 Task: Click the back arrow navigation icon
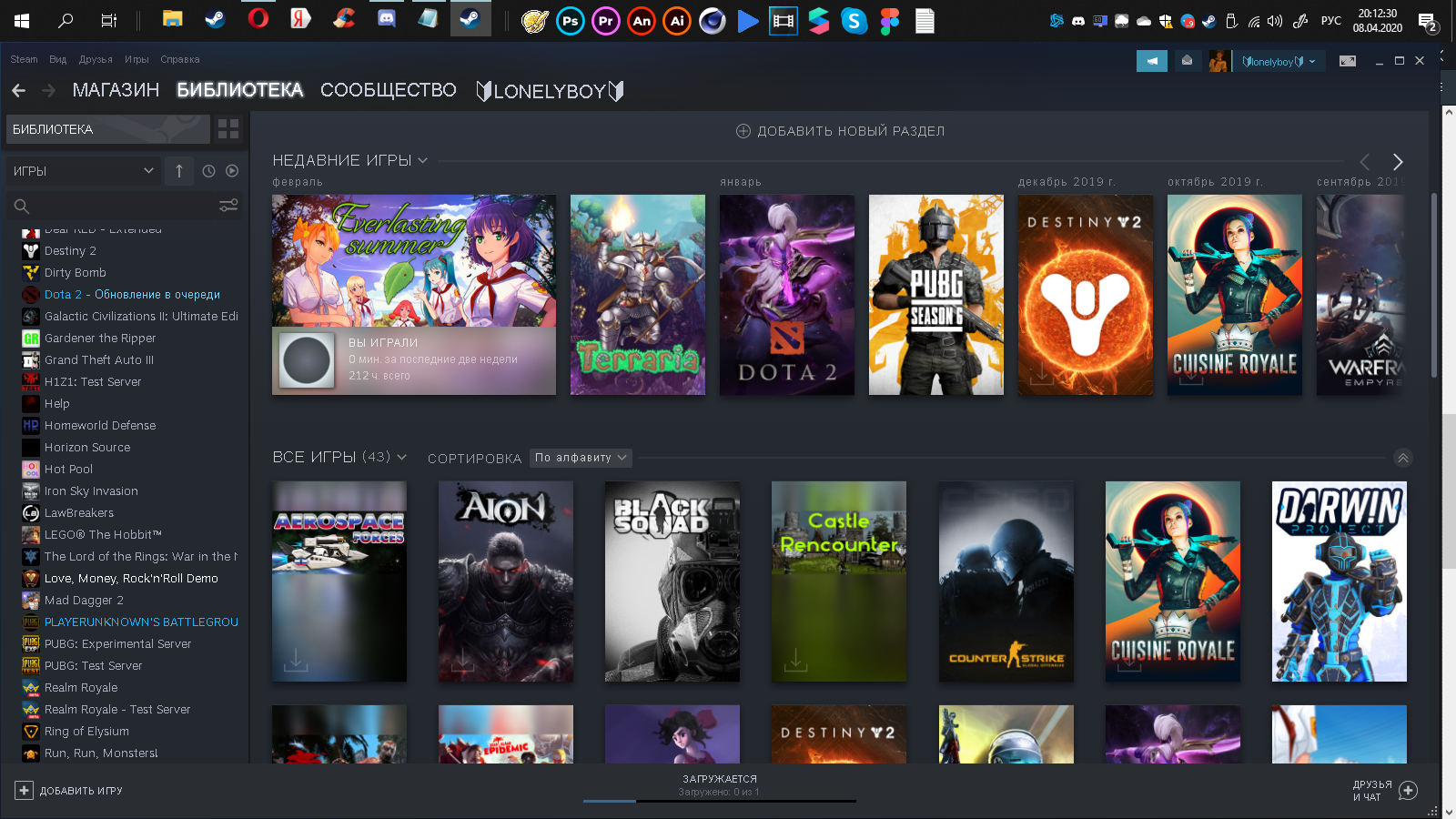coord(19,90)
